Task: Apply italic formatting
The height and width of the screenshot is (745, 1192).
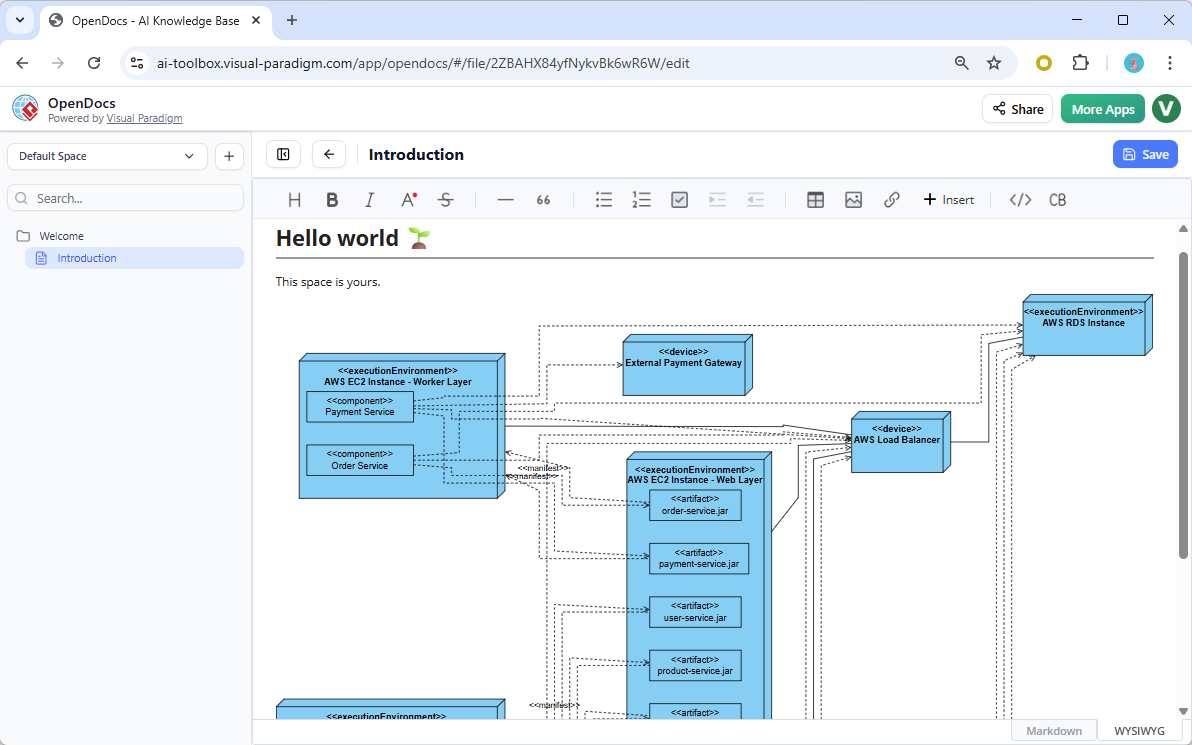Action: (369, 199)
